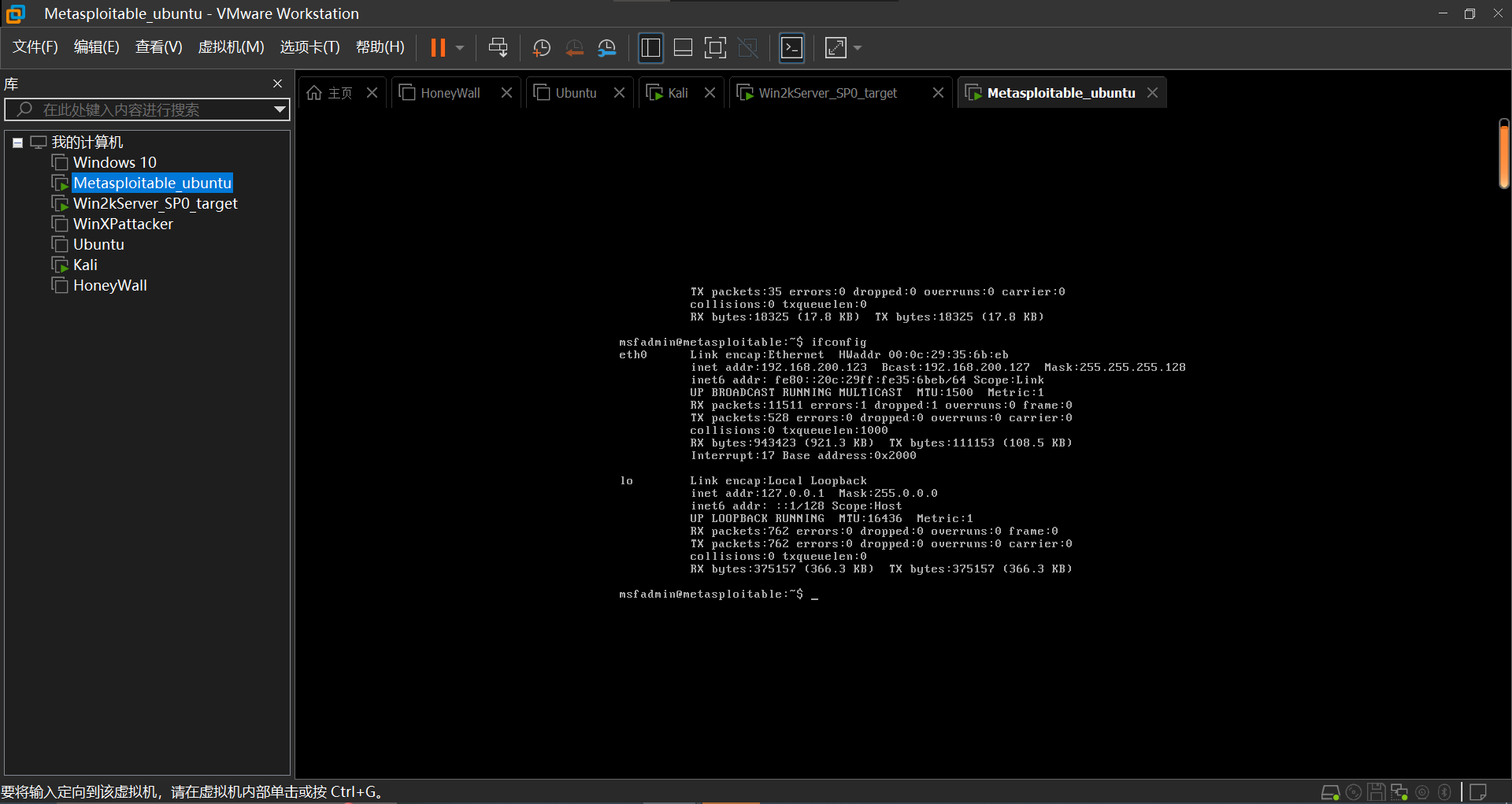This screenshot has height=804, width=1512.
Task: Click the VMware Workstation logo in the title bar
Action: tap(16, 13)
